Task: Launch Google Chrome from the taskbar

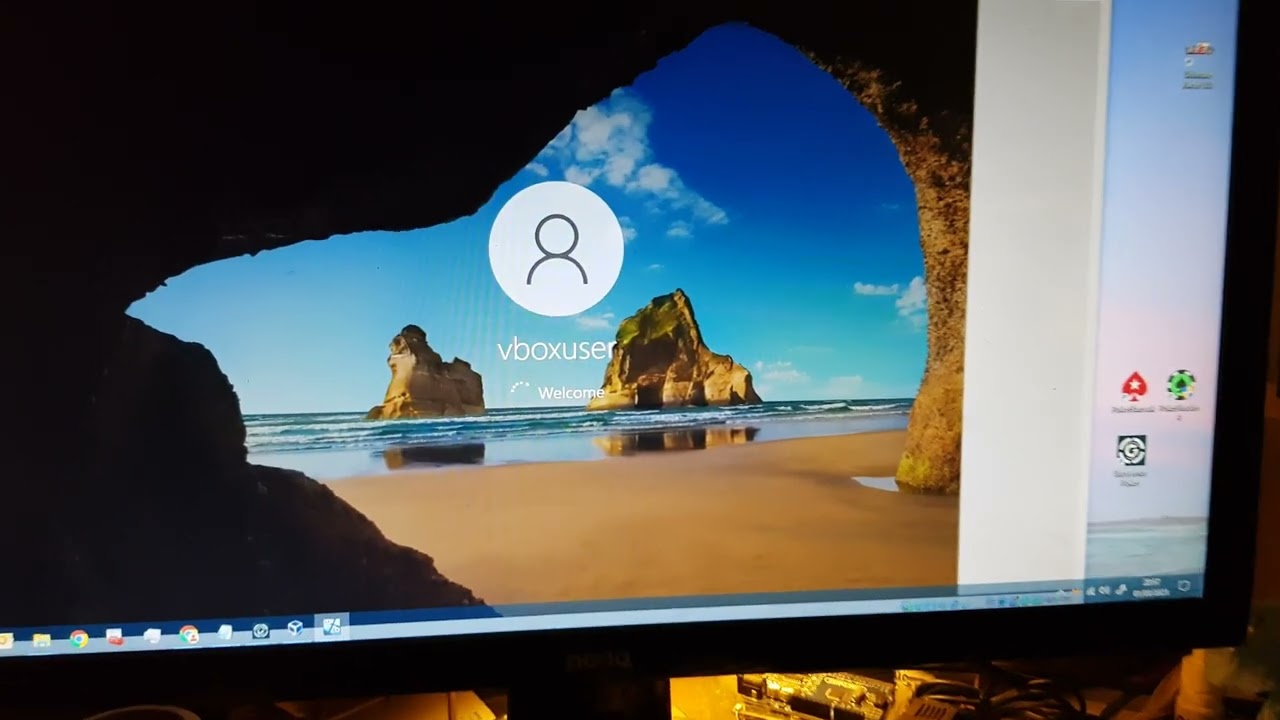Action: 78,638
